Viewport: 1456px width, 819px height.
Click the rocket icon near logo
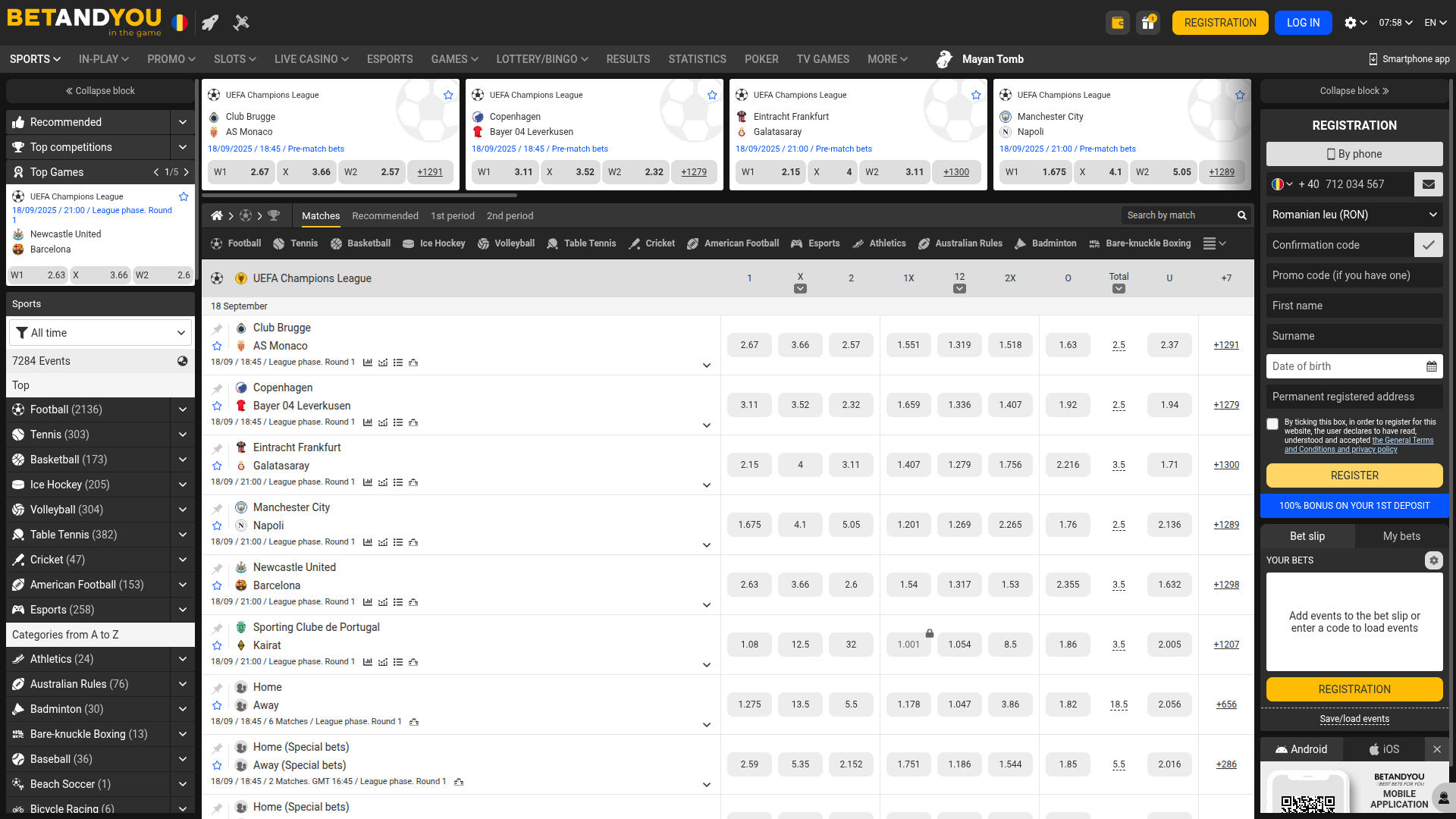[x=210, y=23]
